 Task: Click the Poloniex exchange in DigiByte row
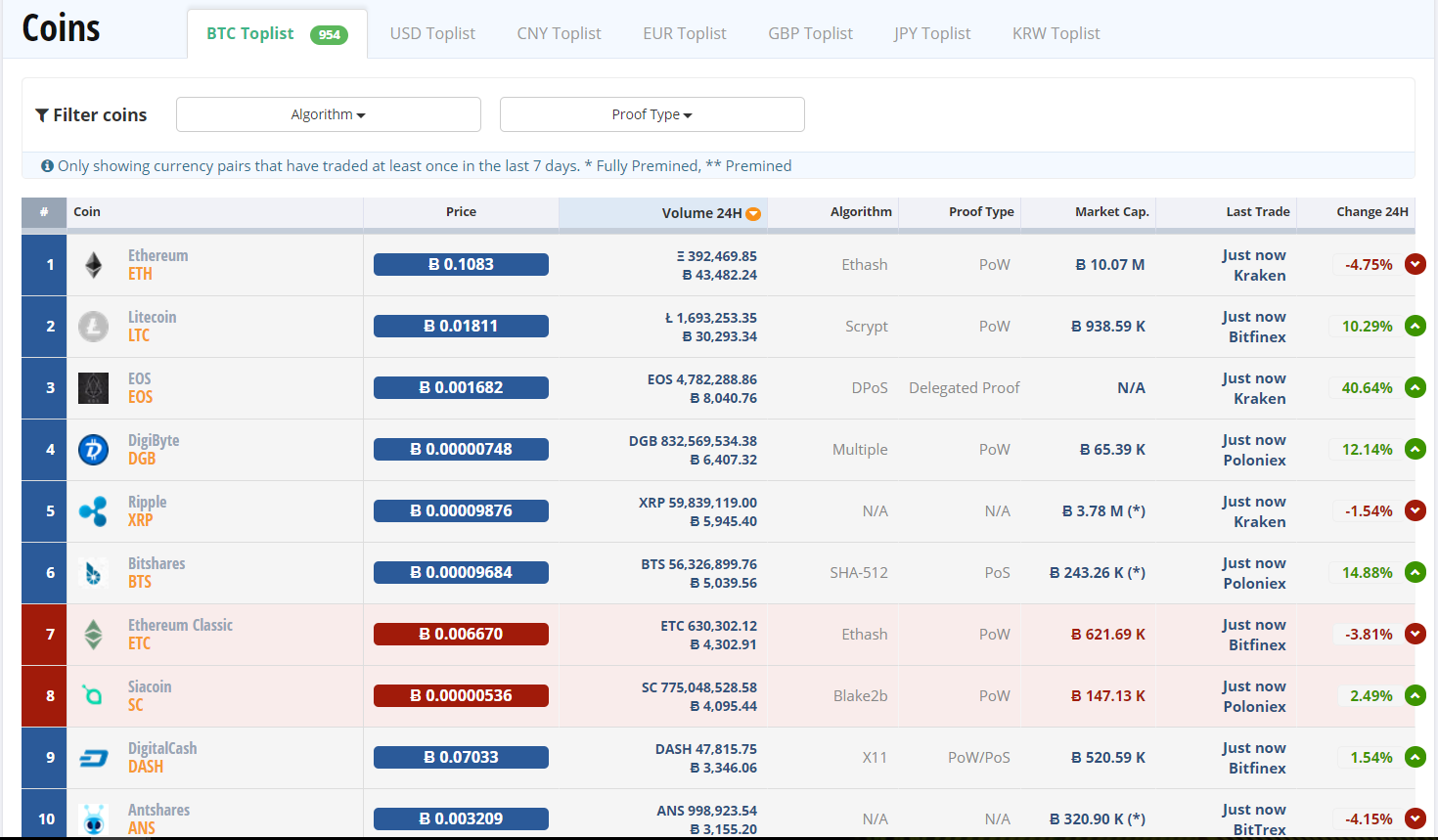1255,461
